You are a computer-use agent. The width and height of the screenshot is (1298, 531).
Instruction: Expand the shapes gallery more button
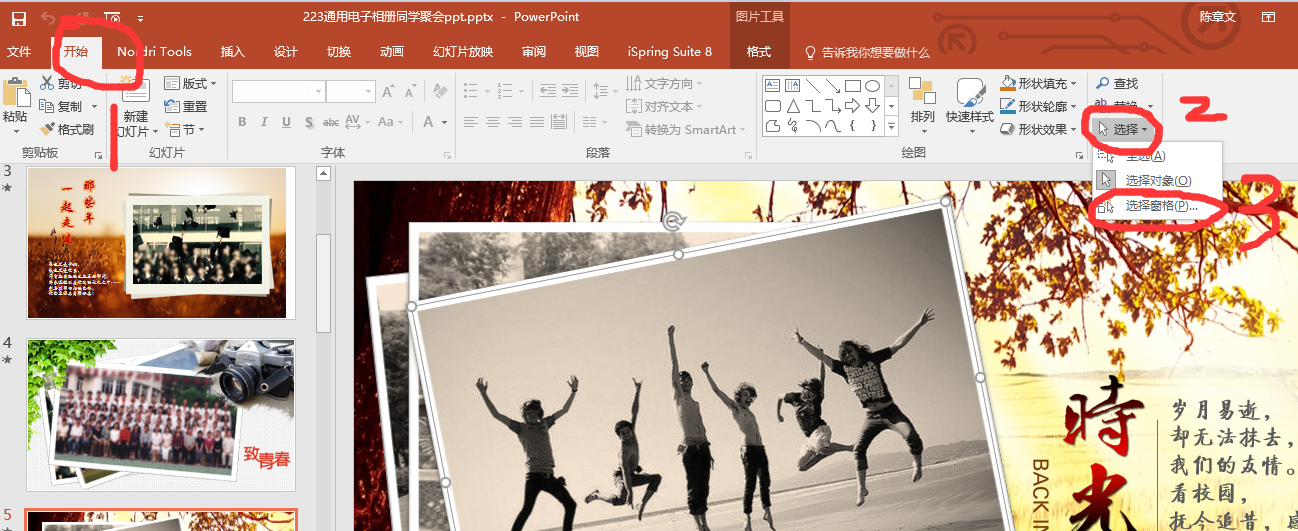[x=892, y=126]
